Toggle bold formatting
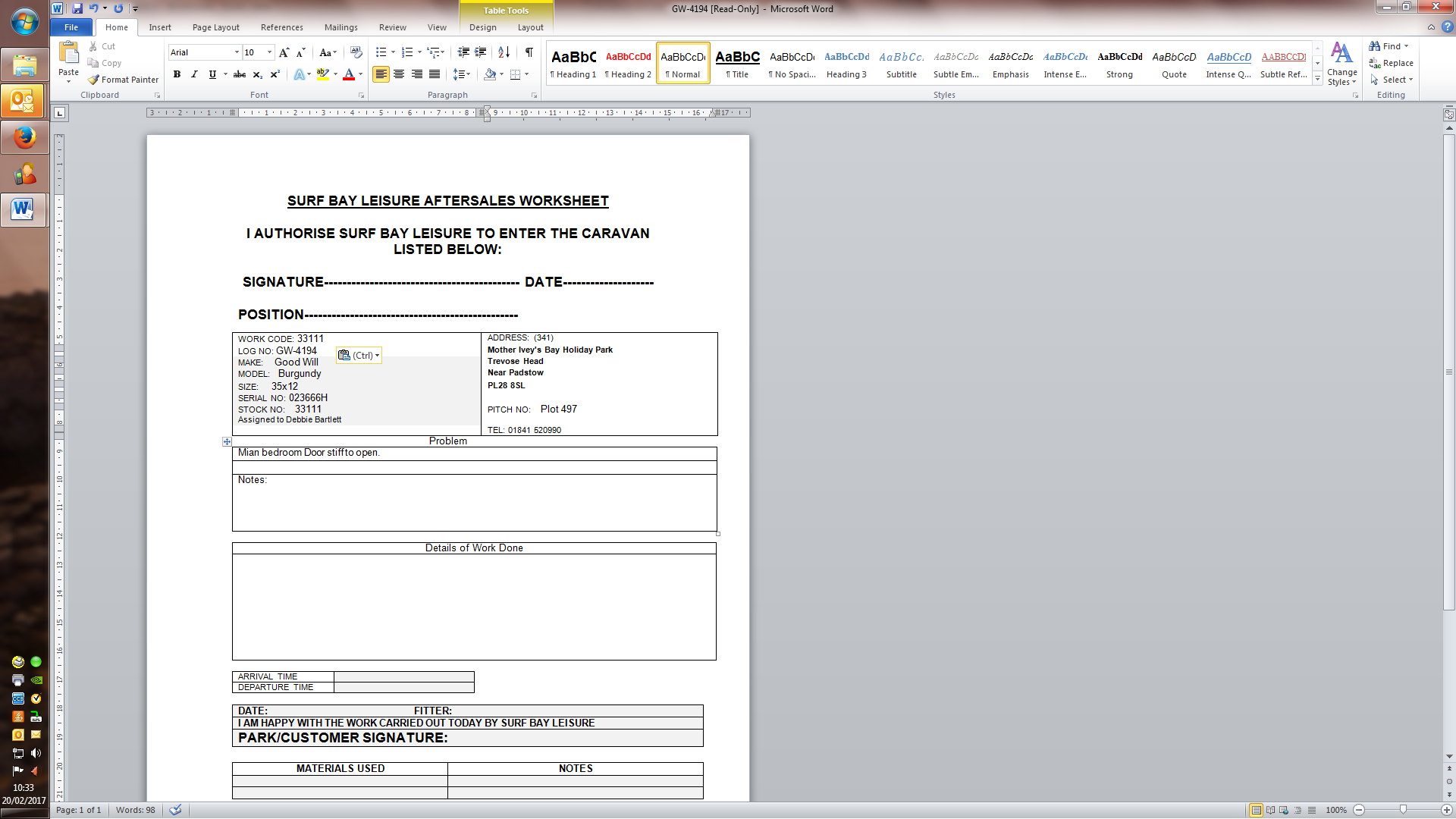Screen dimensions: 1456x819 pos(177,74)
